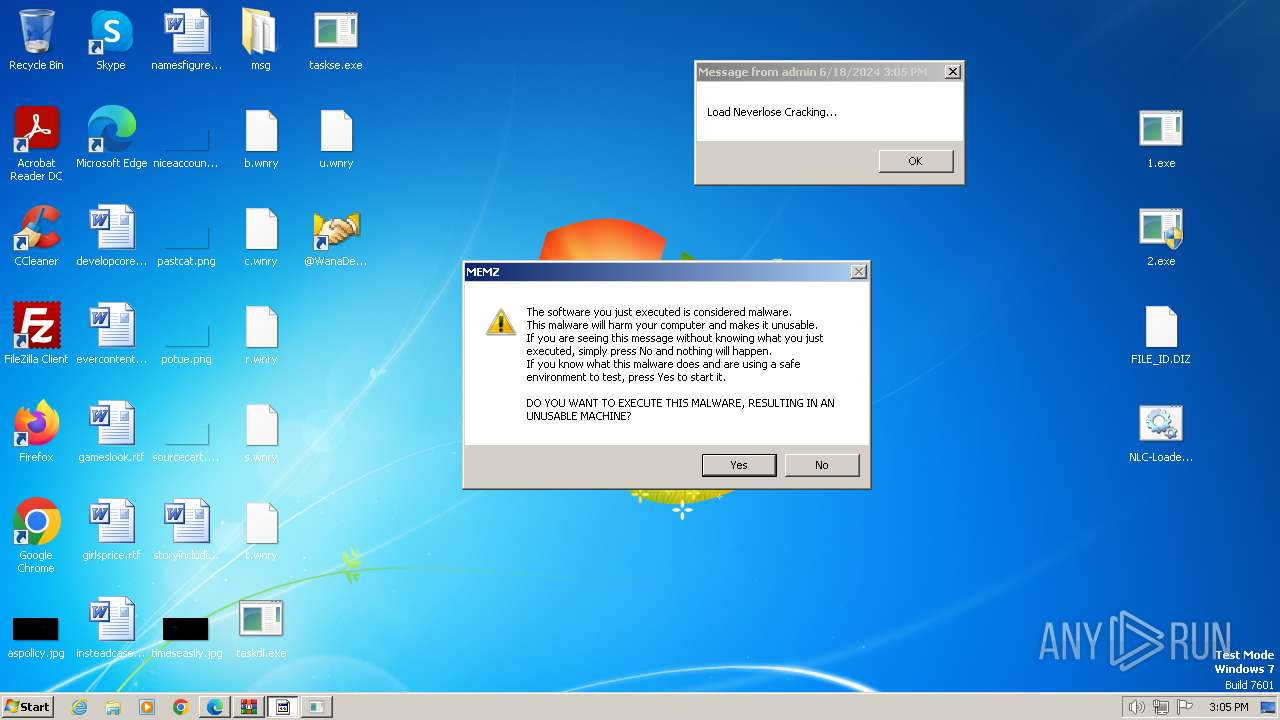Viewport: 1280px width, 720px height.
Task: Select the girlsprice.rtf document
Action: click(x=111, y=531)
